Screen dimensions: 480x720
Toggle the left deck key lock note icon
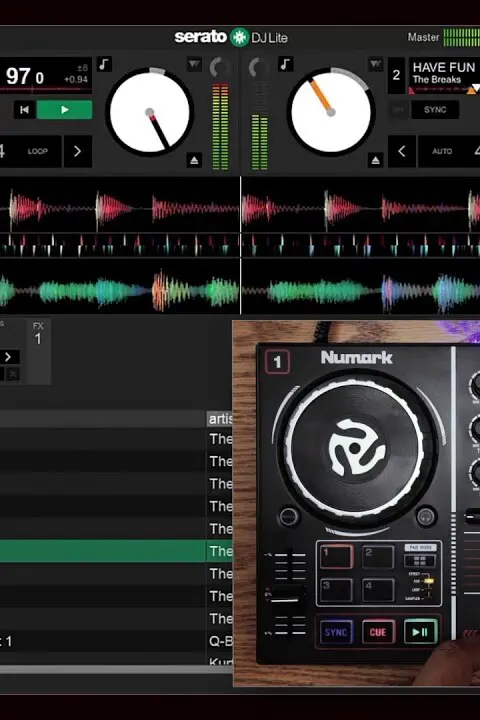[x=104, y=64]
